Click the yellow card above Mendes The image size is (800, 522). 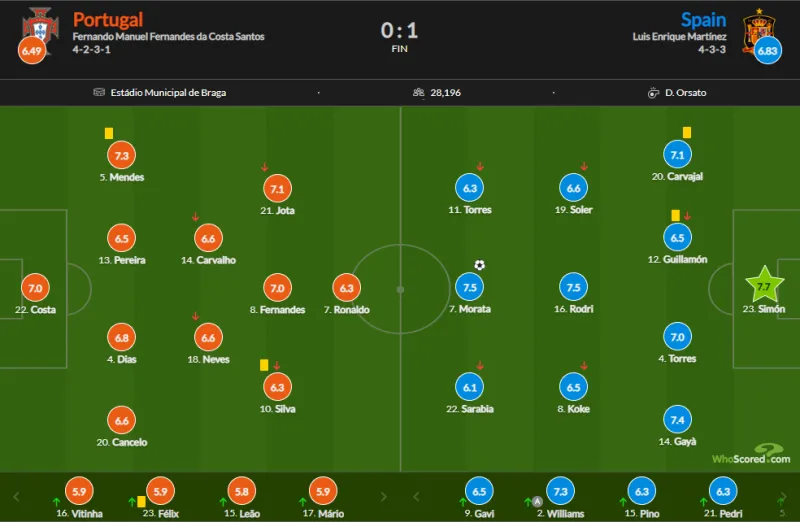click(109, 133)
